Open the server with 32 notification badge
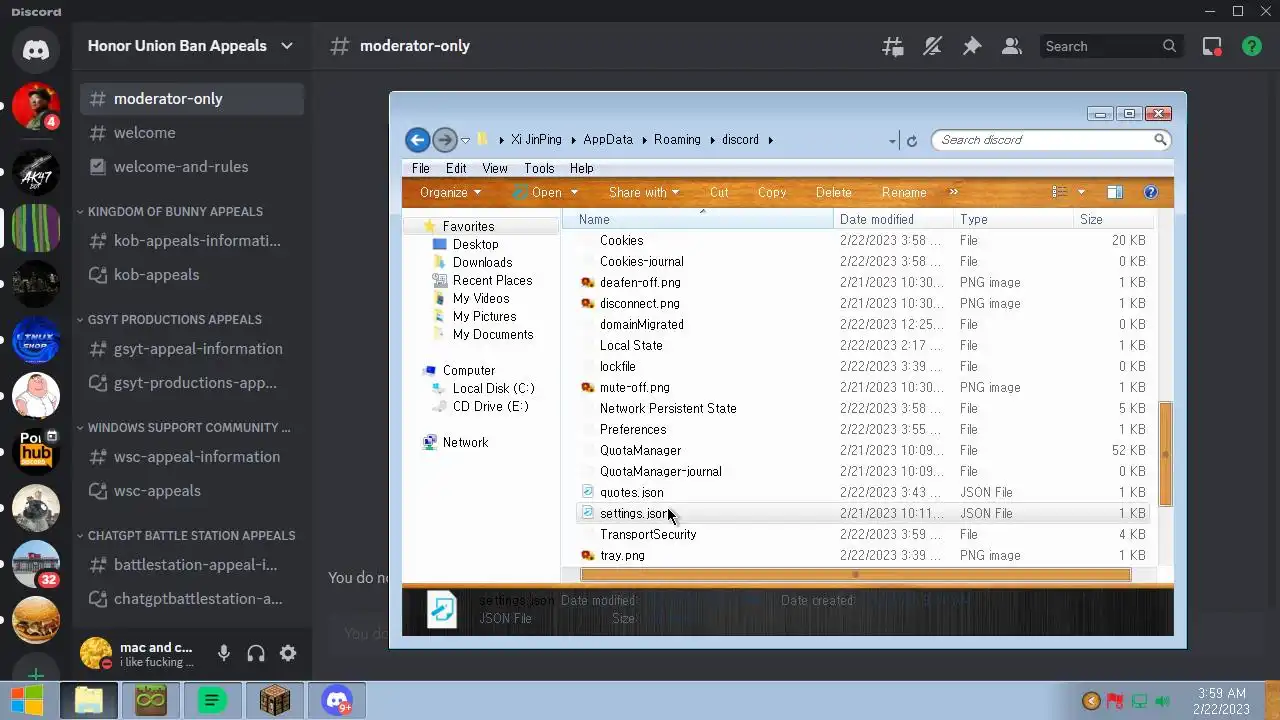Viewport: 1280px width, 720px height. point(36,564)
